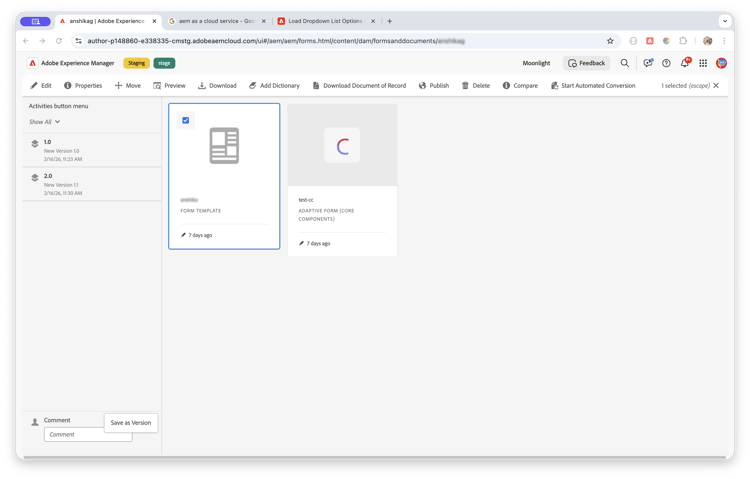Viewport: 750px width, 479px height.
Task: Start Automated Conversion from toolbar
Action: (593, 86)
